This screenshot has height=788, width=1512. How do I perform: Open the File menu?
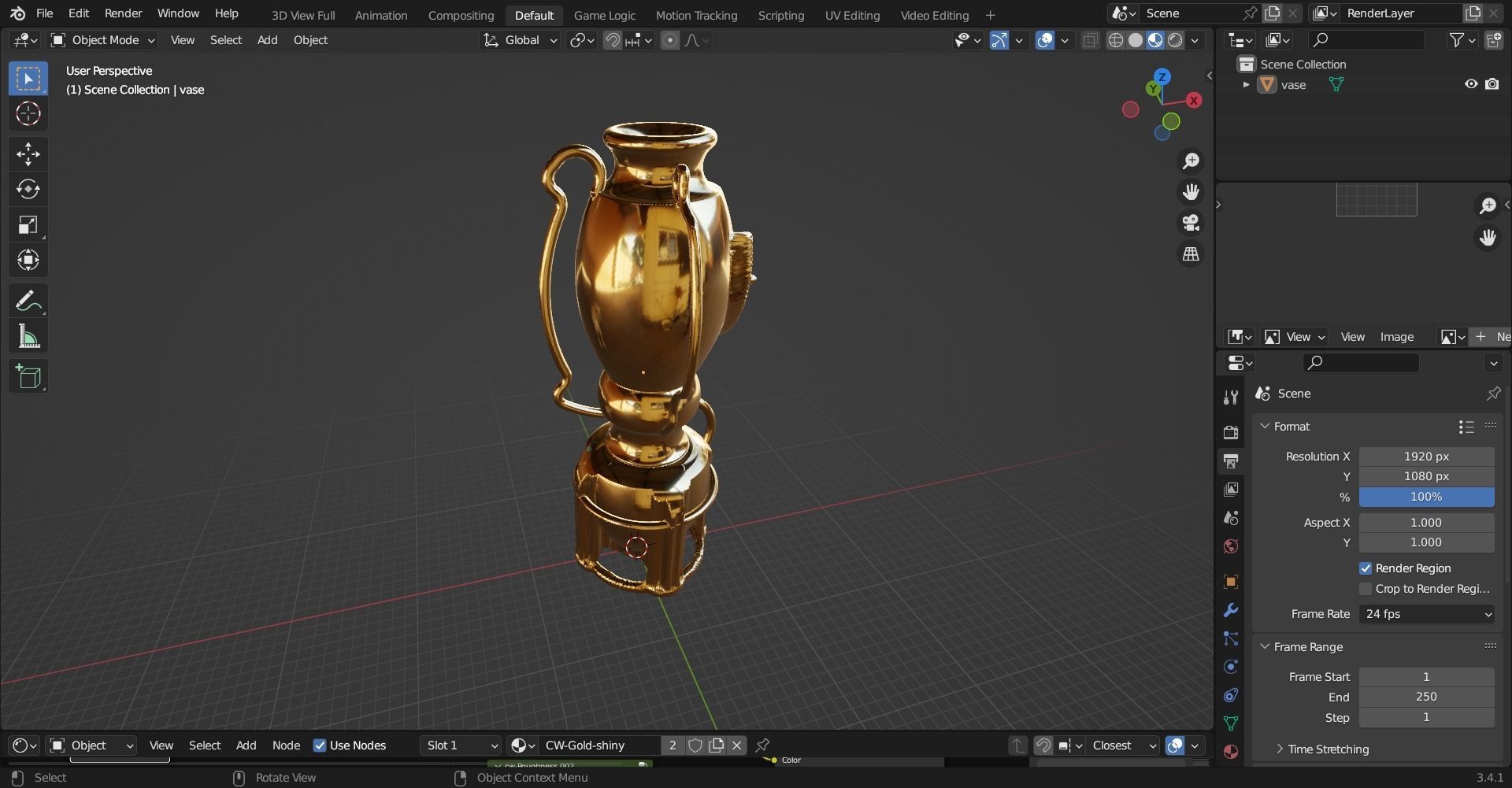pos(45,13)
